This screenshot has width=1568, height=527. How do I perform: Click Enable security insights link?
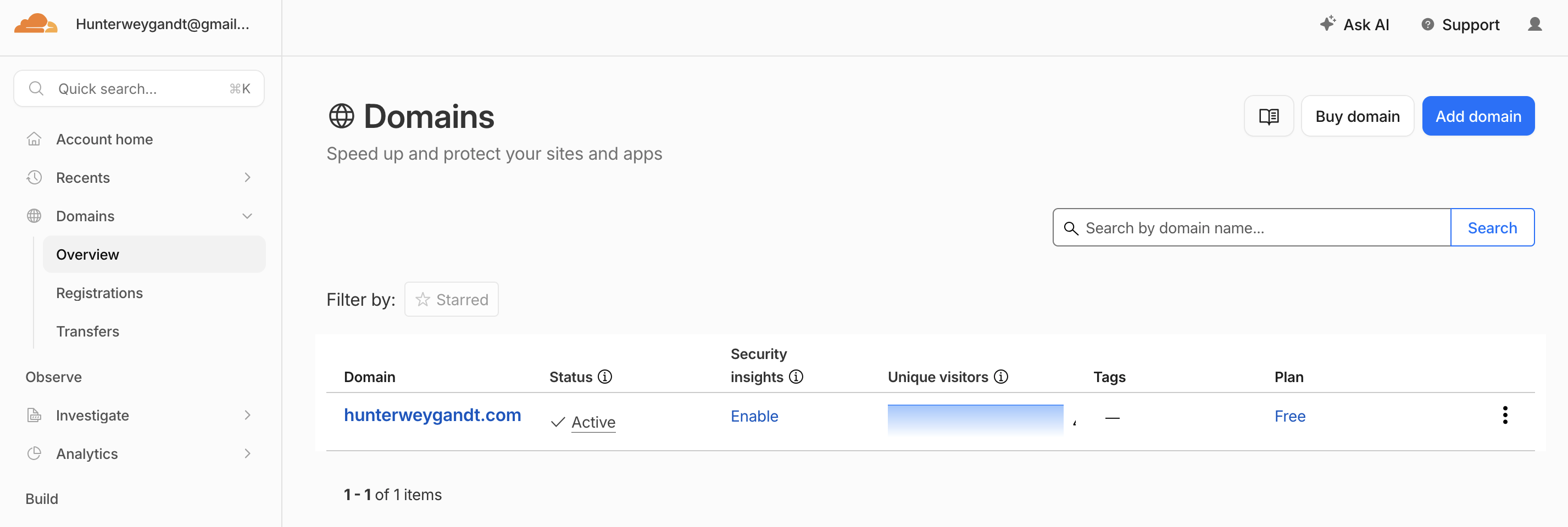pos(754,416)
